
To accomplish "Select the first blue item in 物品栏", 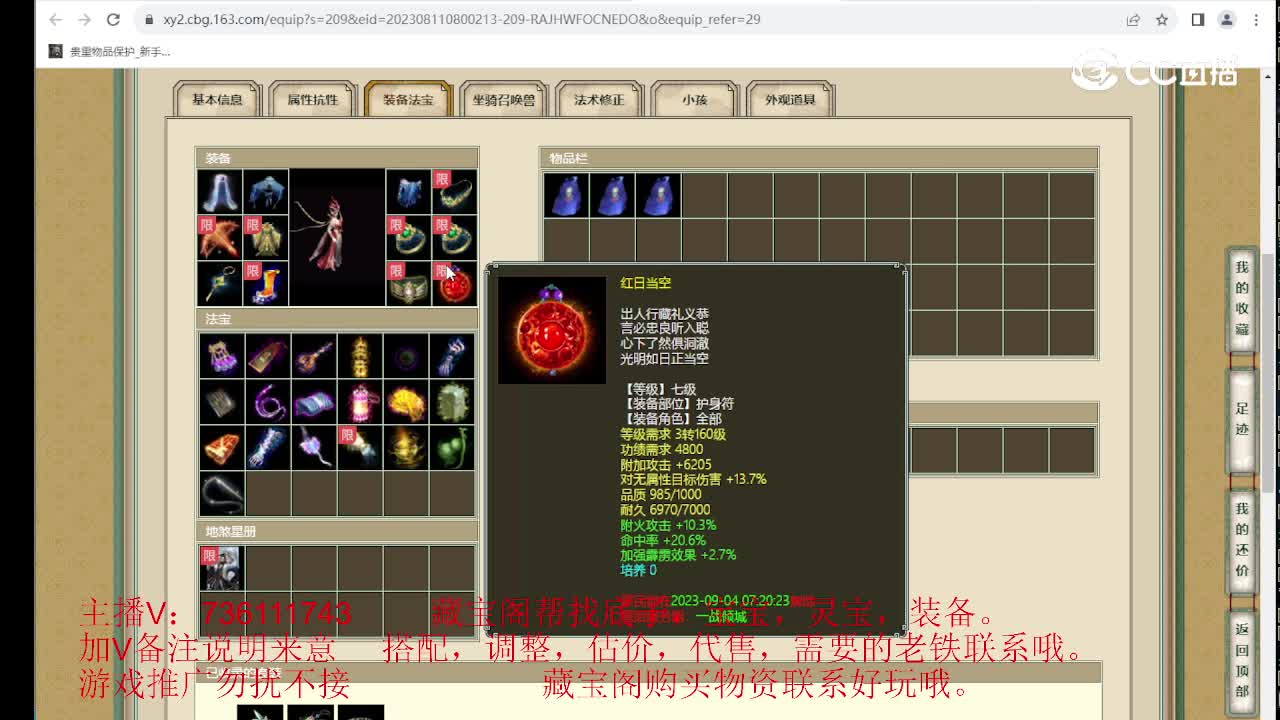I will tap(566, 195).
